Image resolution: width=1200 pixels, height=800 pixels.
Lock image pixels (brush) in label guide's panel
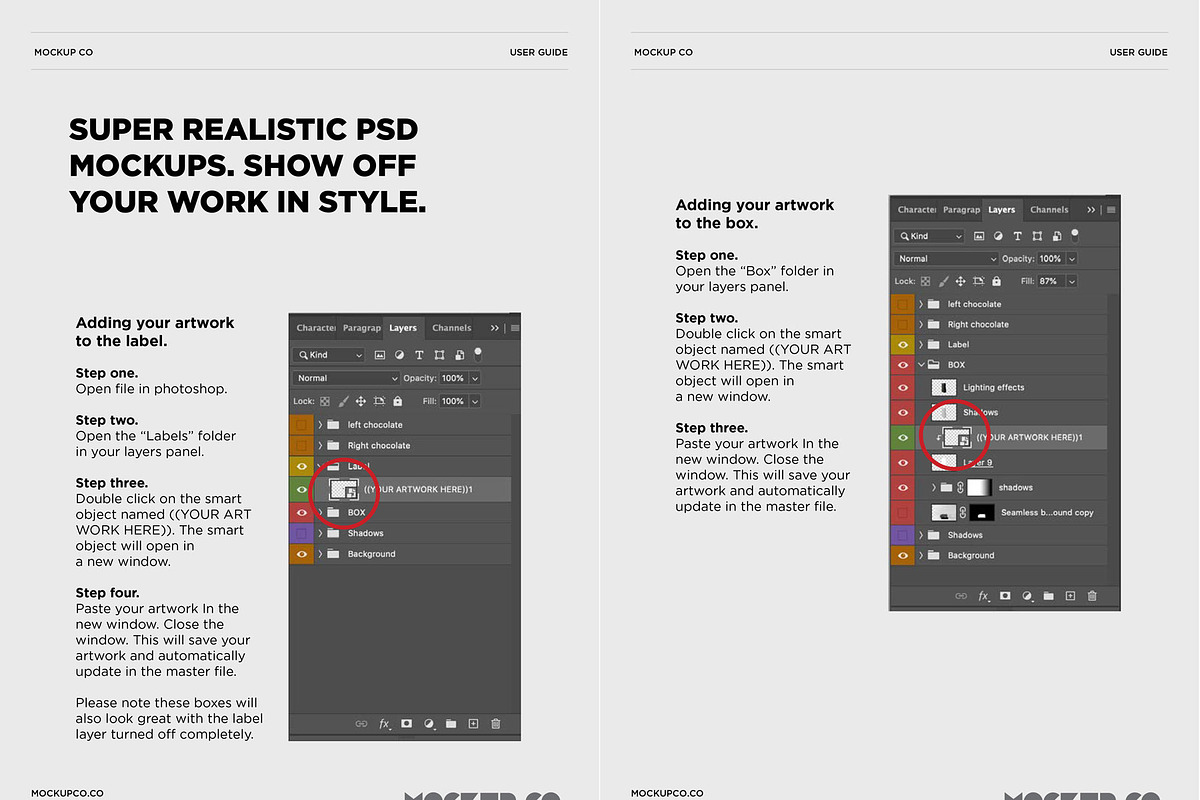pos(343,401)
